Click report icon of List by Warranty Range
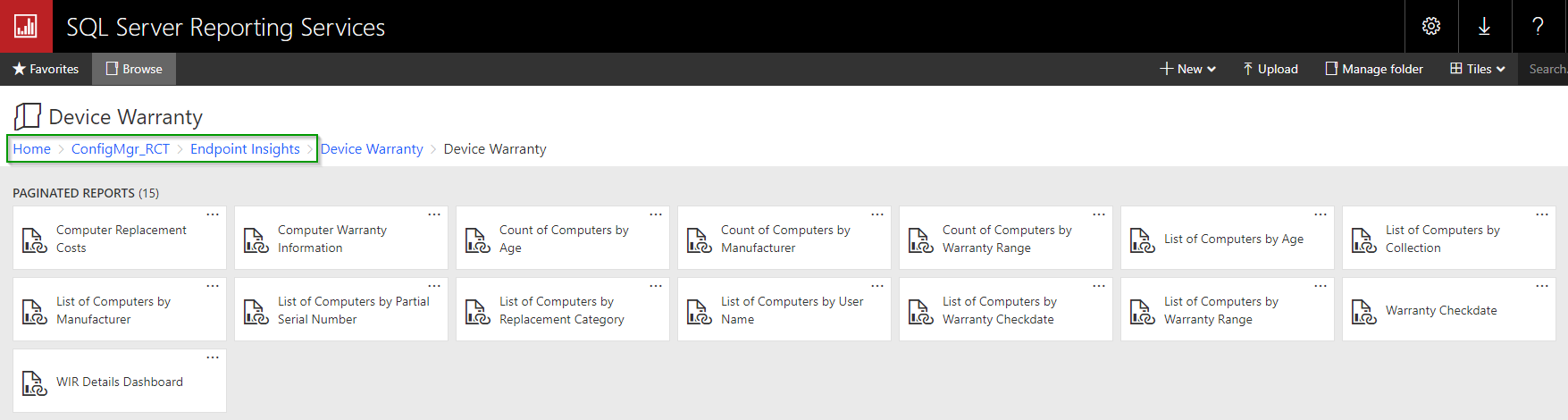1568x420 pixels. point(1142,312)
